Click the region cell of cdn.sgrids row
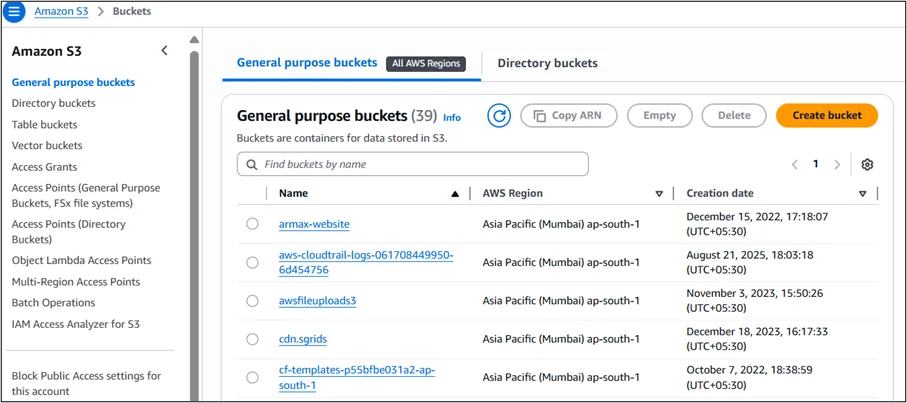907x403 pixels. tap(561, 339)
